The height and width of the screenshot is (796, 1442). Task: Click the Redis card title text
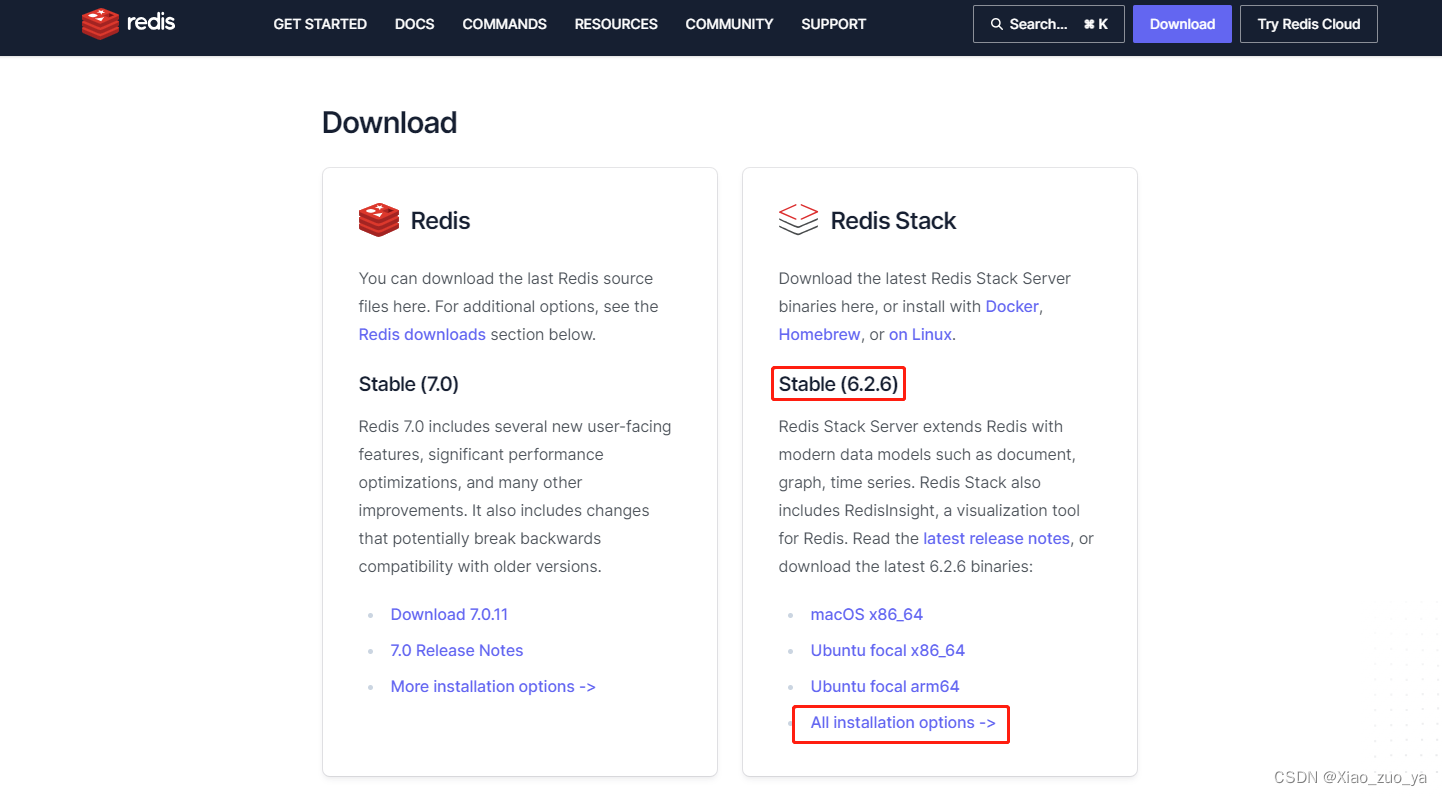click(x=440, y=220)
